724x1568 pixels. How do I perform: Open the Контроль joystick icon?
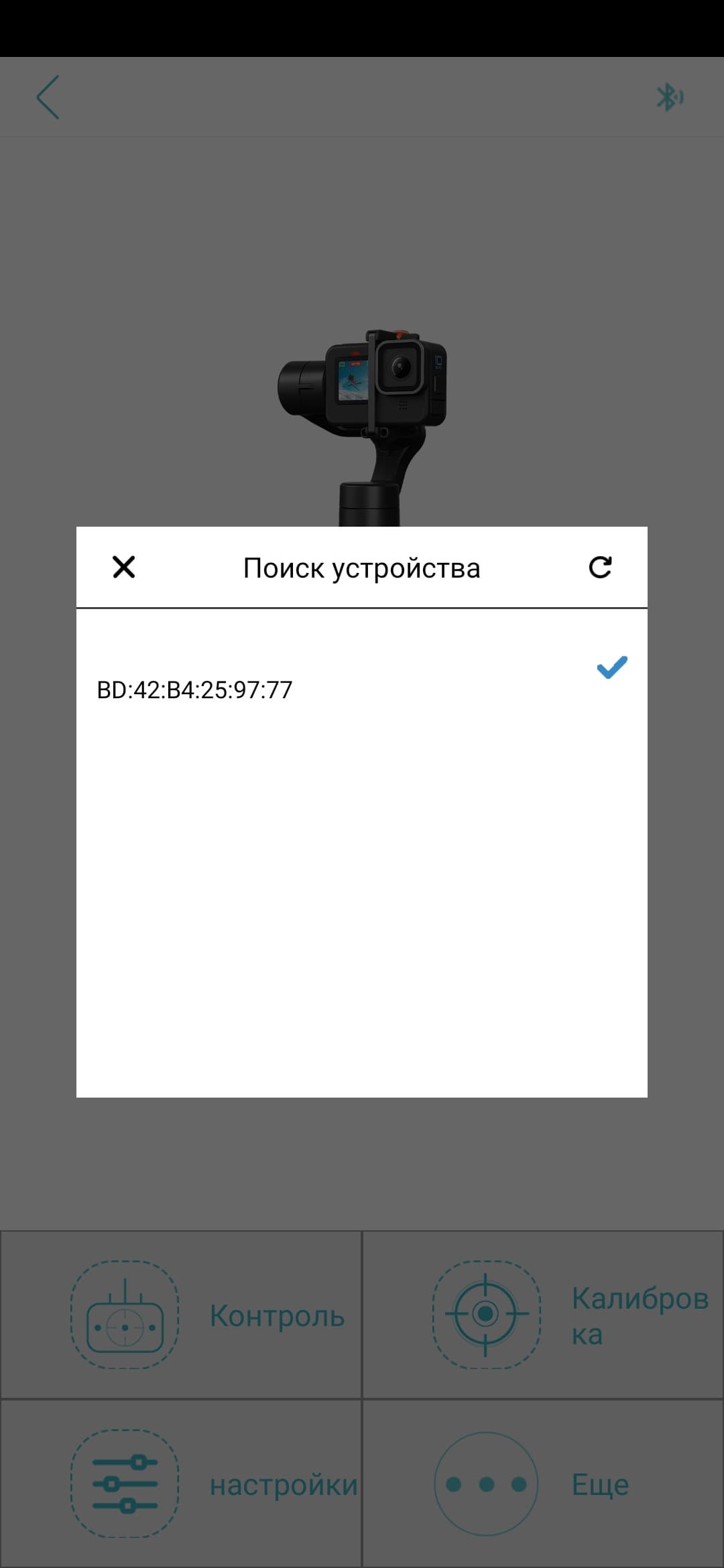(125, 1315)
